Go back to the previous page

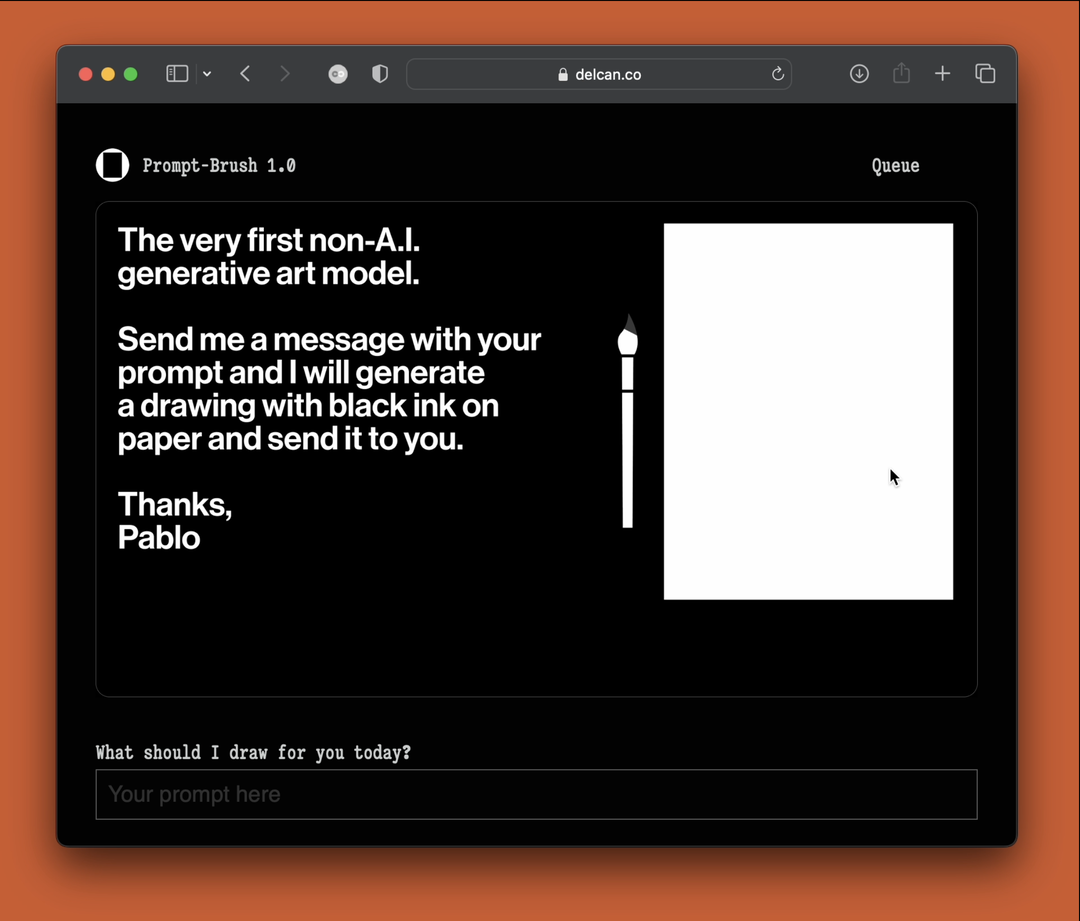tap(245, 74)
